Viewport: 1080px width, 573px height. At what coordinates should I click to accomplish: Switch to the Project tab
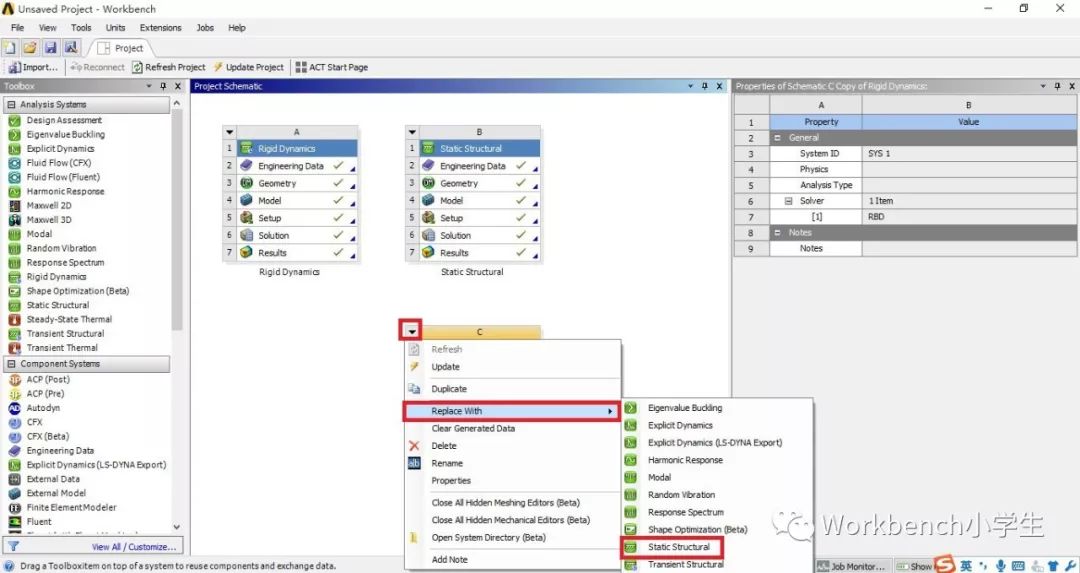[122, 48]
